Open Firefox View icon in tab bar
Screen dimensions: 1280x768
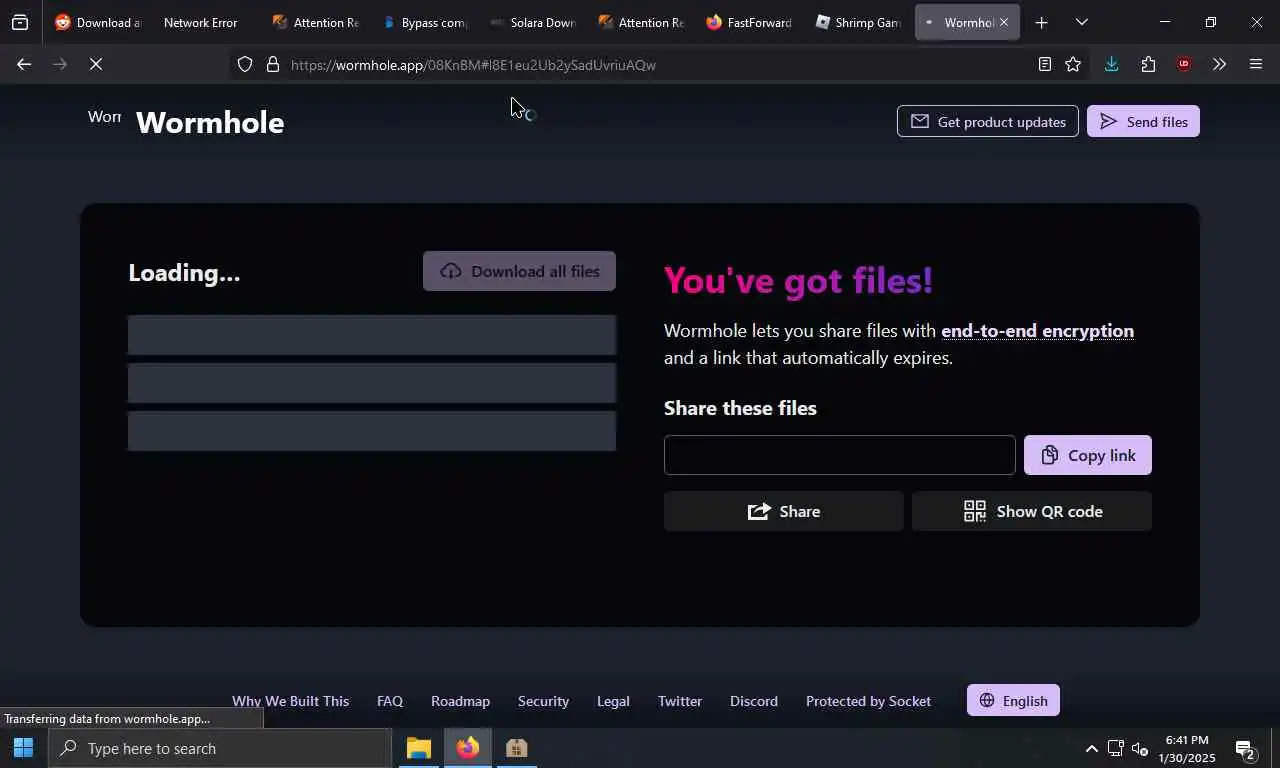[20, 22]
